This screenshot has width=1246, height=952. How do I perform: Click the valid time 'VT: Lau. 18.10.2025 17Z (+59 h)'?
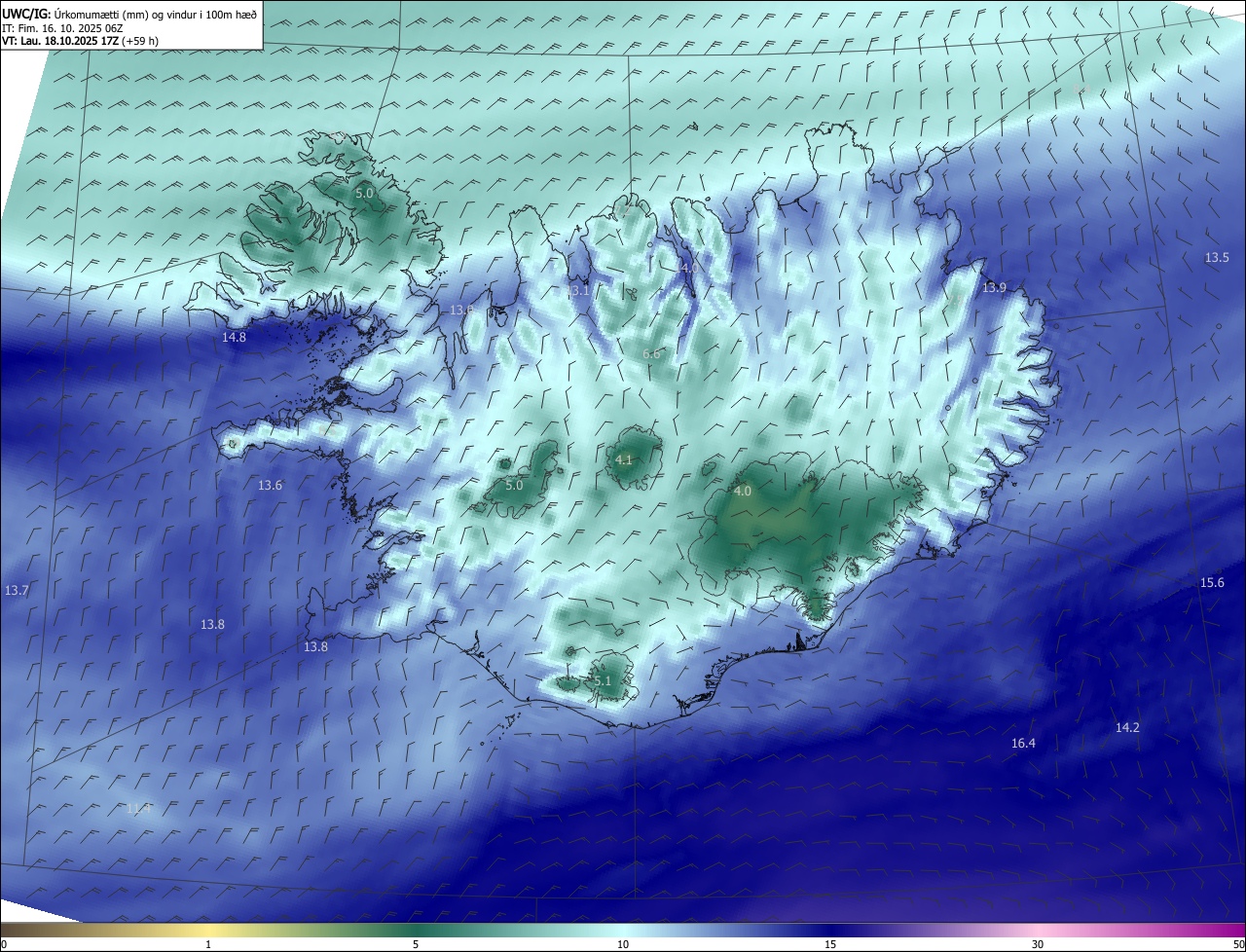(81, 41)
